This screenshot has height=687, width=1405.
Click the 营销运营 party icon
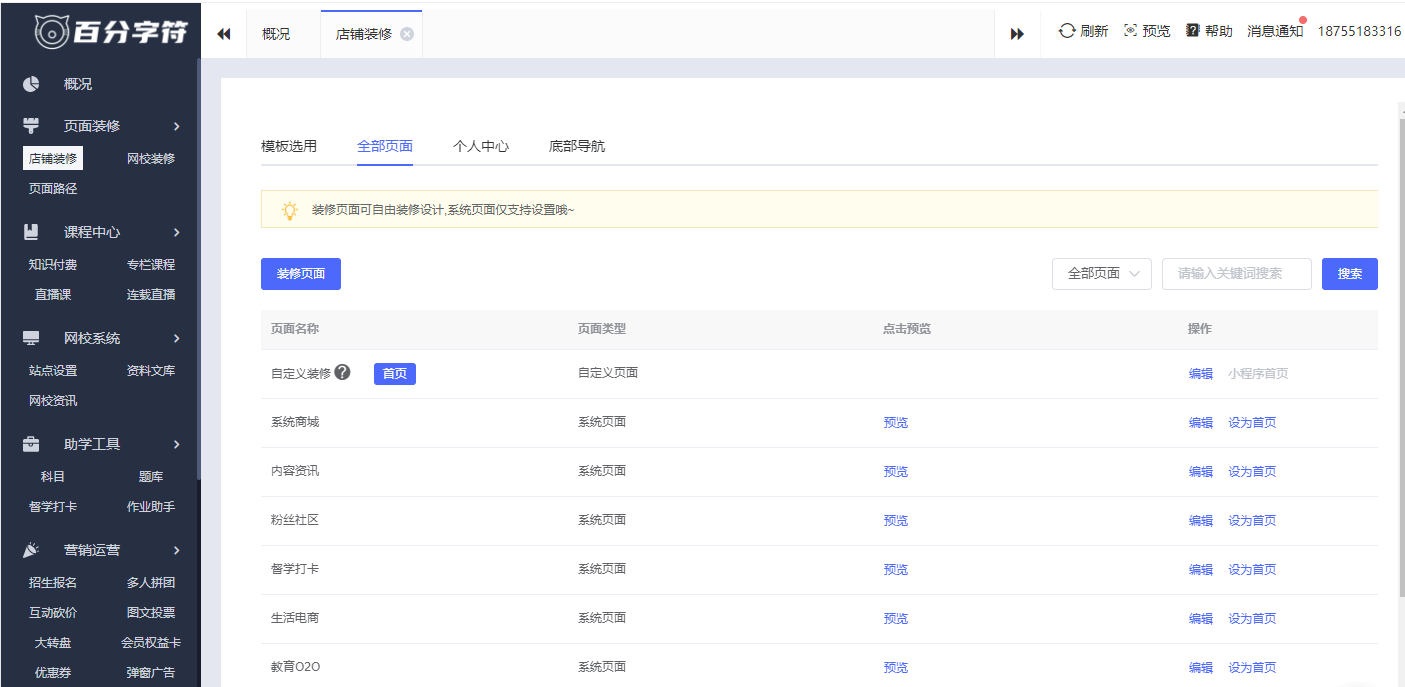(x=31, y=550)
